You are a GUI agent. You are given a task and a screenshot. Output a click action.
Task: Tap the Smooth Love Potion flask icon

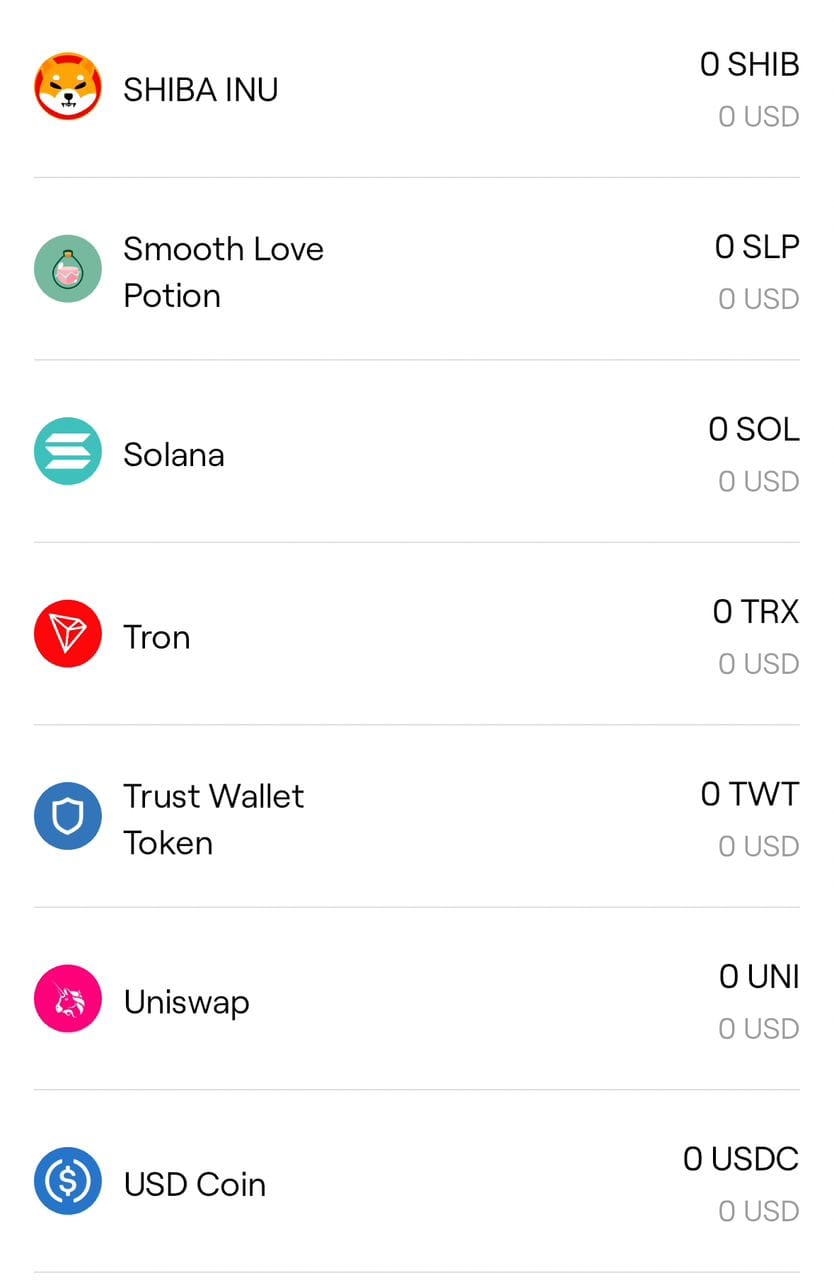tap(68, 269)
